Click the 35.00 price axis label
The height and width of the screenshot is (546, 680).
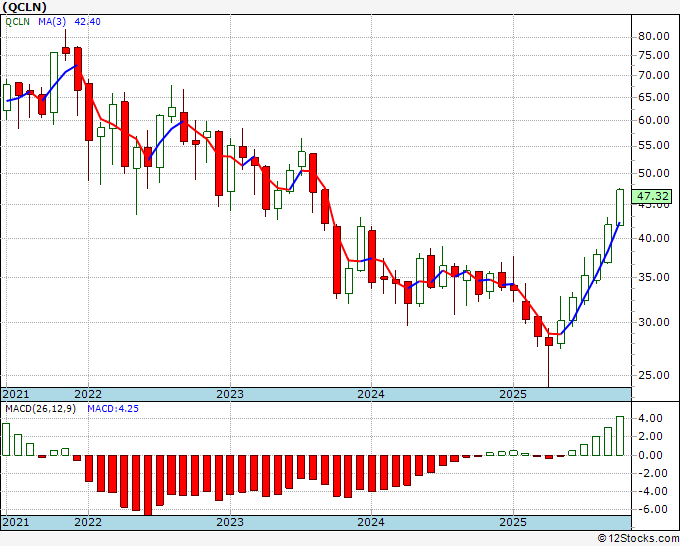point(654,277)
